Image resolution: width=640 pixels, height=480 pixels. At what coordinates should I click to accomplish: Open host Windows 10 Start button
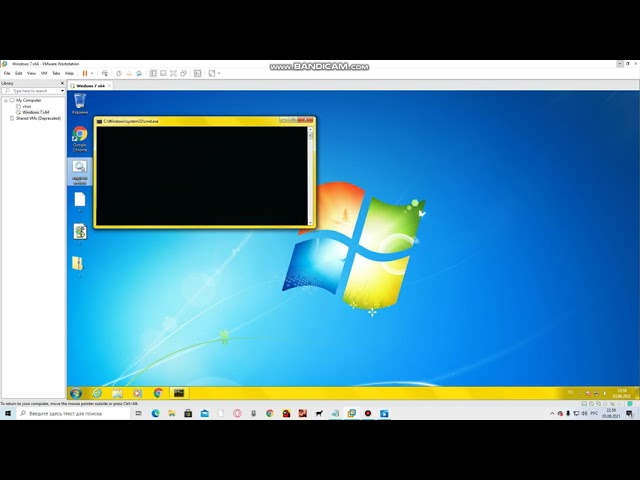click(x=8, y=413)
